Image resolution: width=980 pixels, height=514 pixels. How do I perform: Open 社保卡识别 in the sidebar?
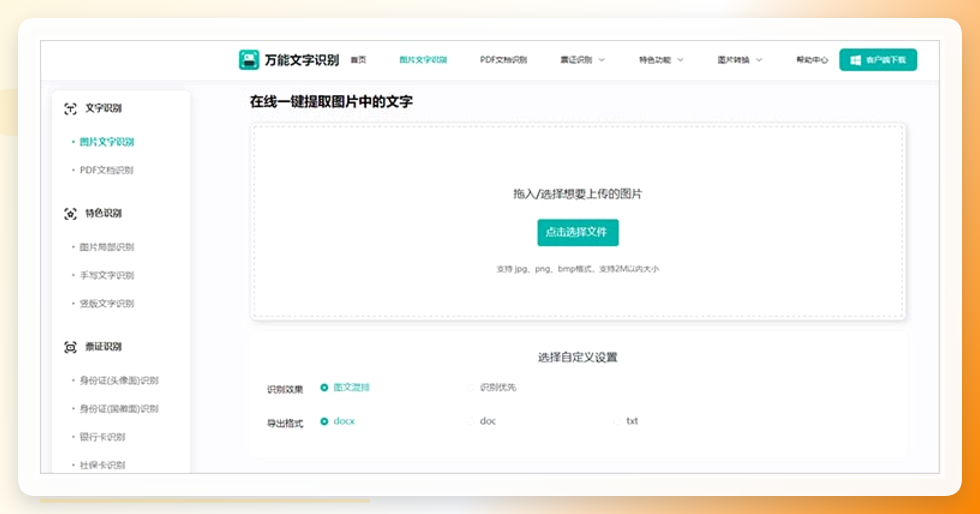pyautogui.click(x=102, y=465)
